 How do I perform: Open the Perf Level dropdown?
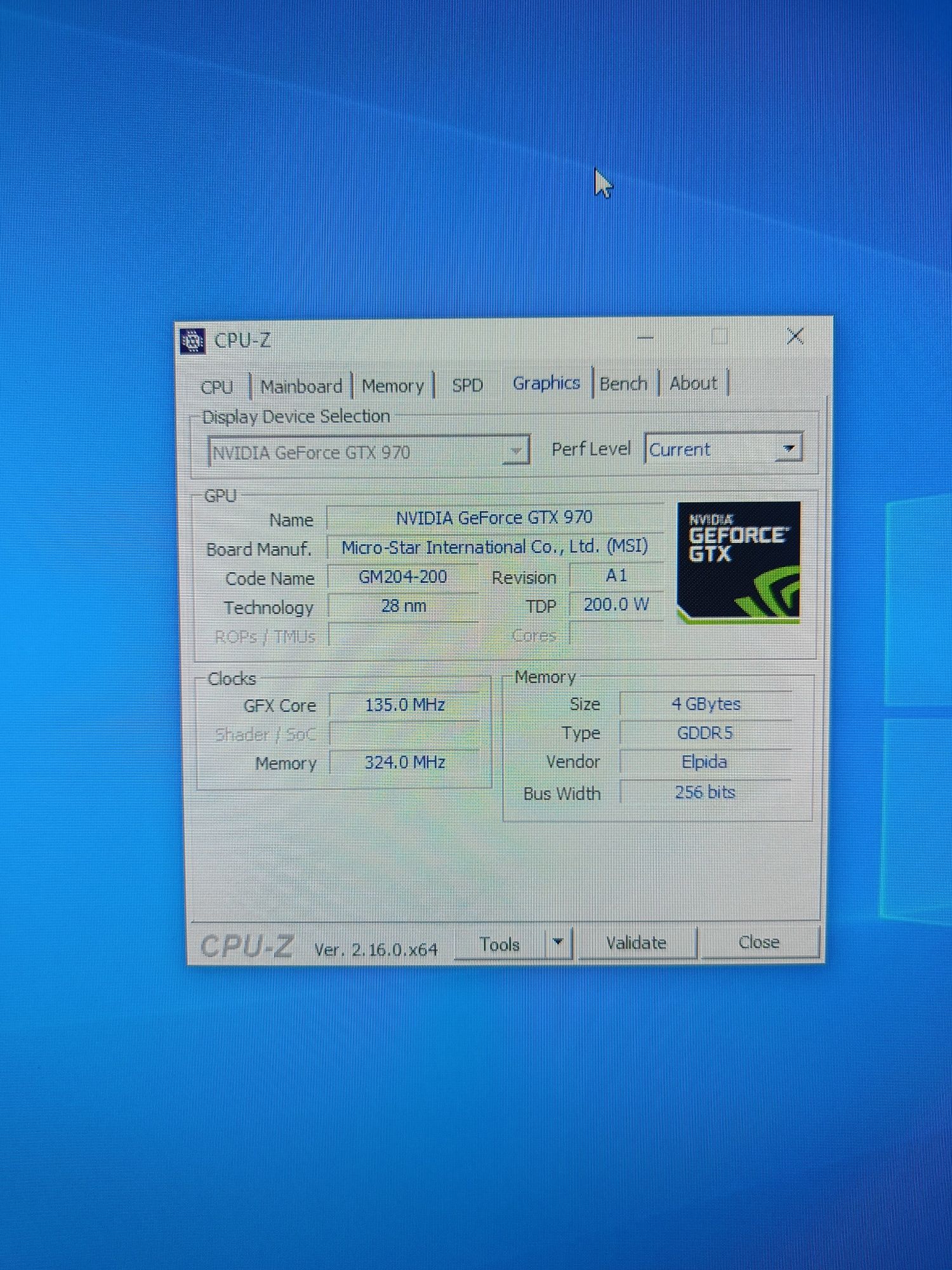pos(724,449)
